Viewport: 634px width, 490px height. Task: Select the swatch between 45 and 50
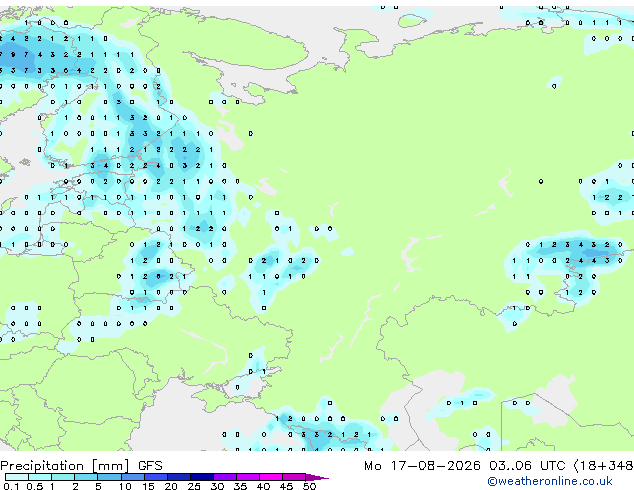[x=294, y=477]
